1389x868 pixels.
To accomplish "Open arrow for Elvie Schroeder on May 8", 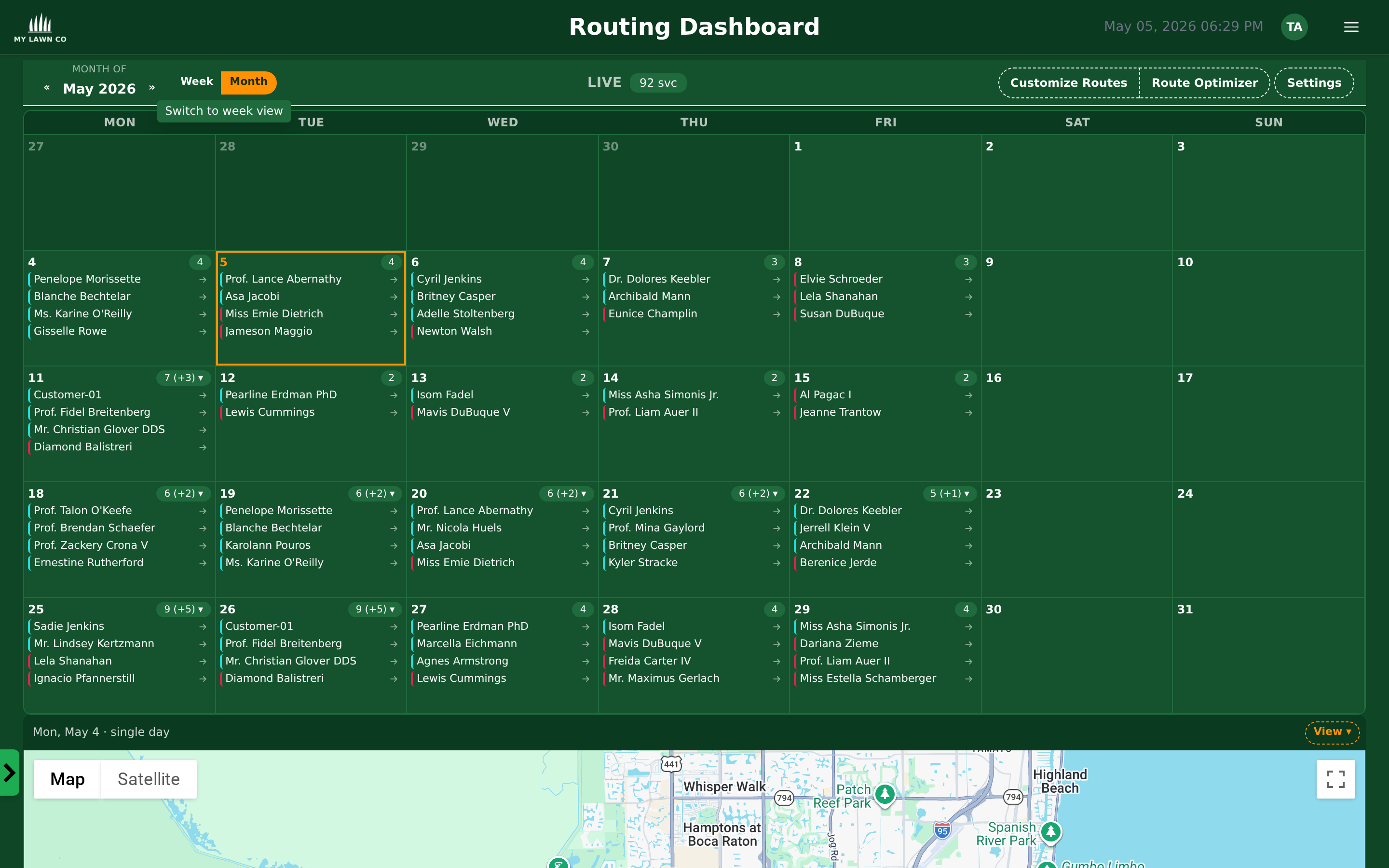I will tap(968, 280).
